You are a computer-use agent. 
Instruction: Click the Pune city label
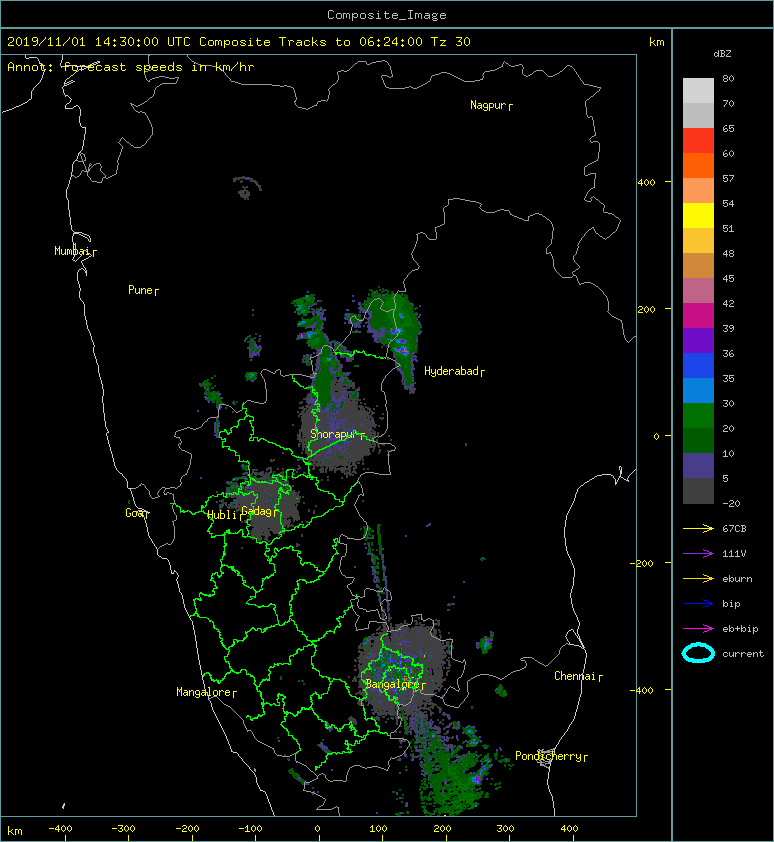pos(140,291)
